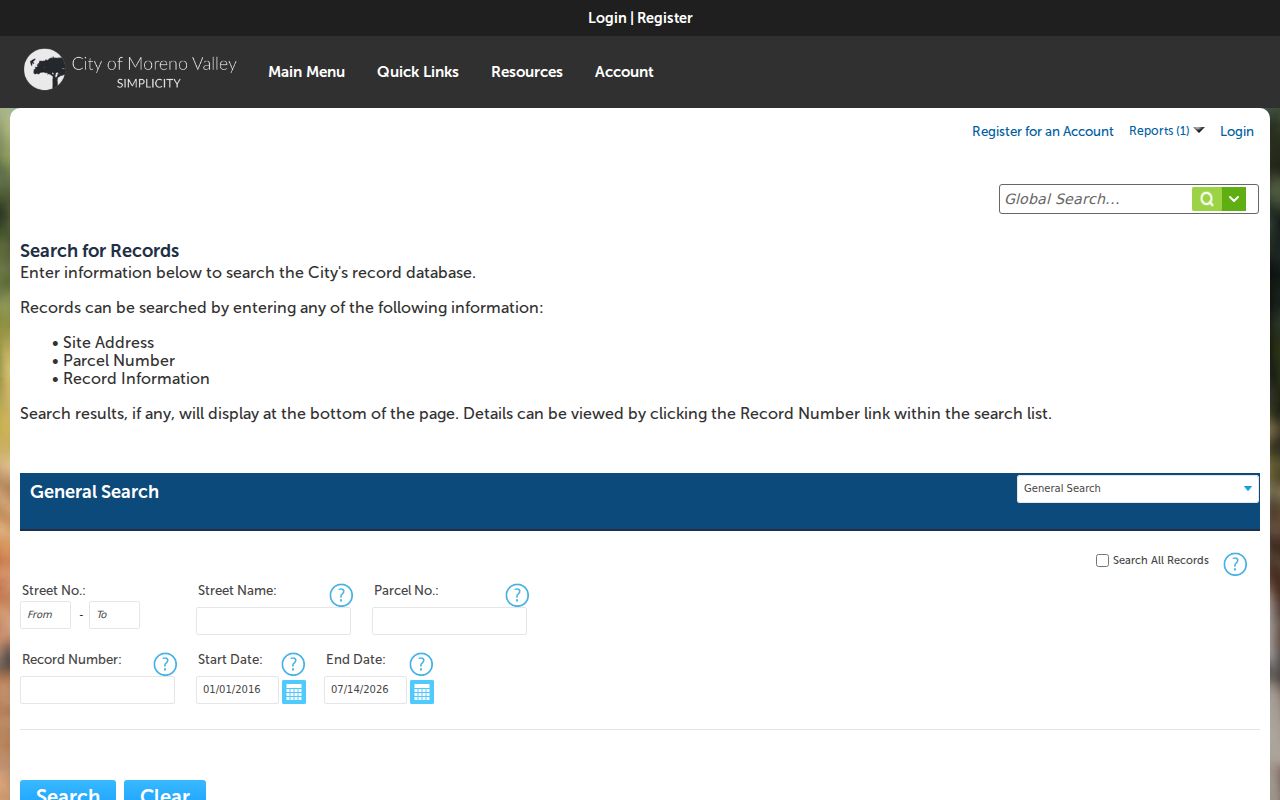This screenshot has height=800, width=1280.
Task: Click the Street Name input field
Action: pos(273,621)
